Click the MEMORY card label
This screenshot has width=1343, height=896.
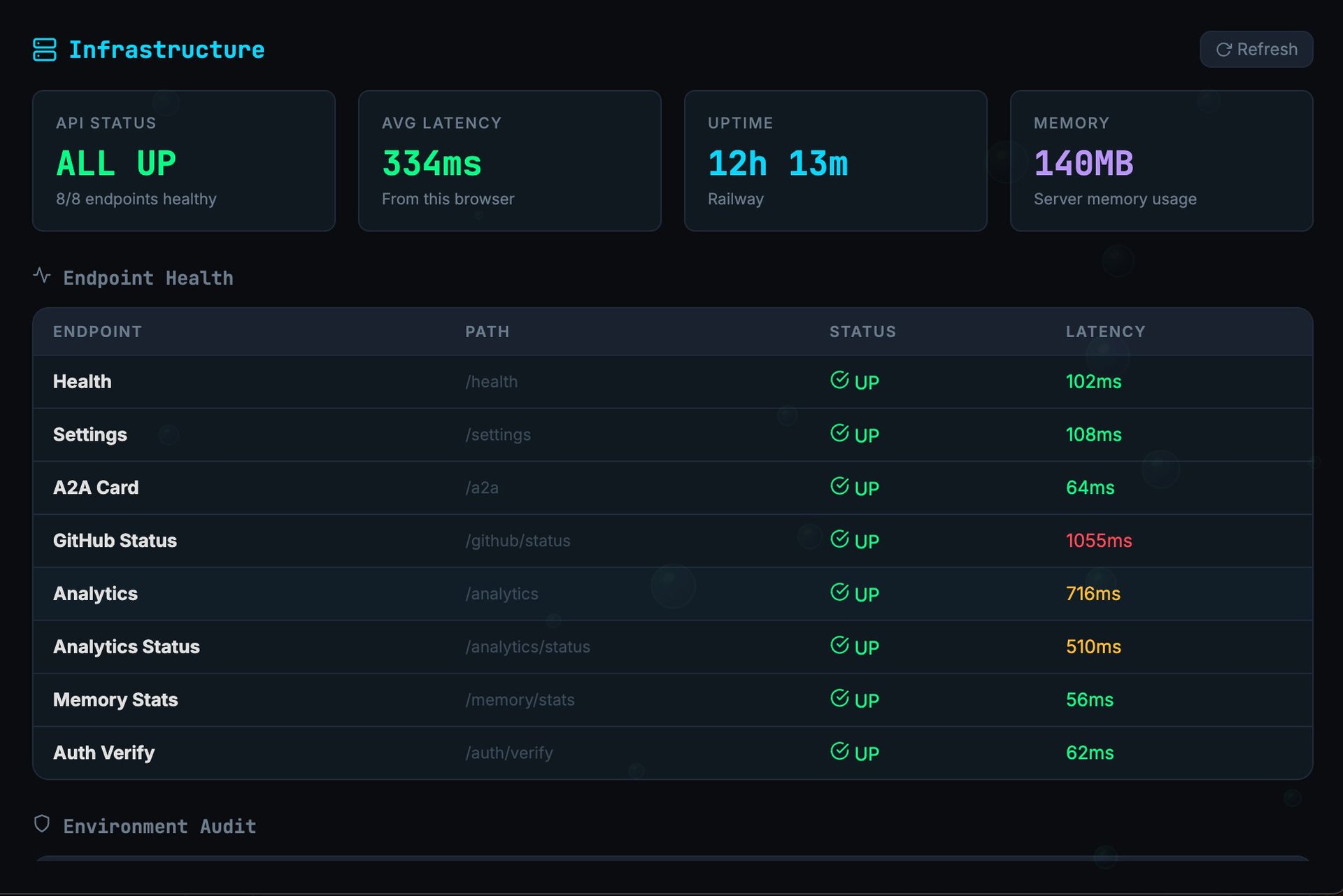[x=1072, y=123]
